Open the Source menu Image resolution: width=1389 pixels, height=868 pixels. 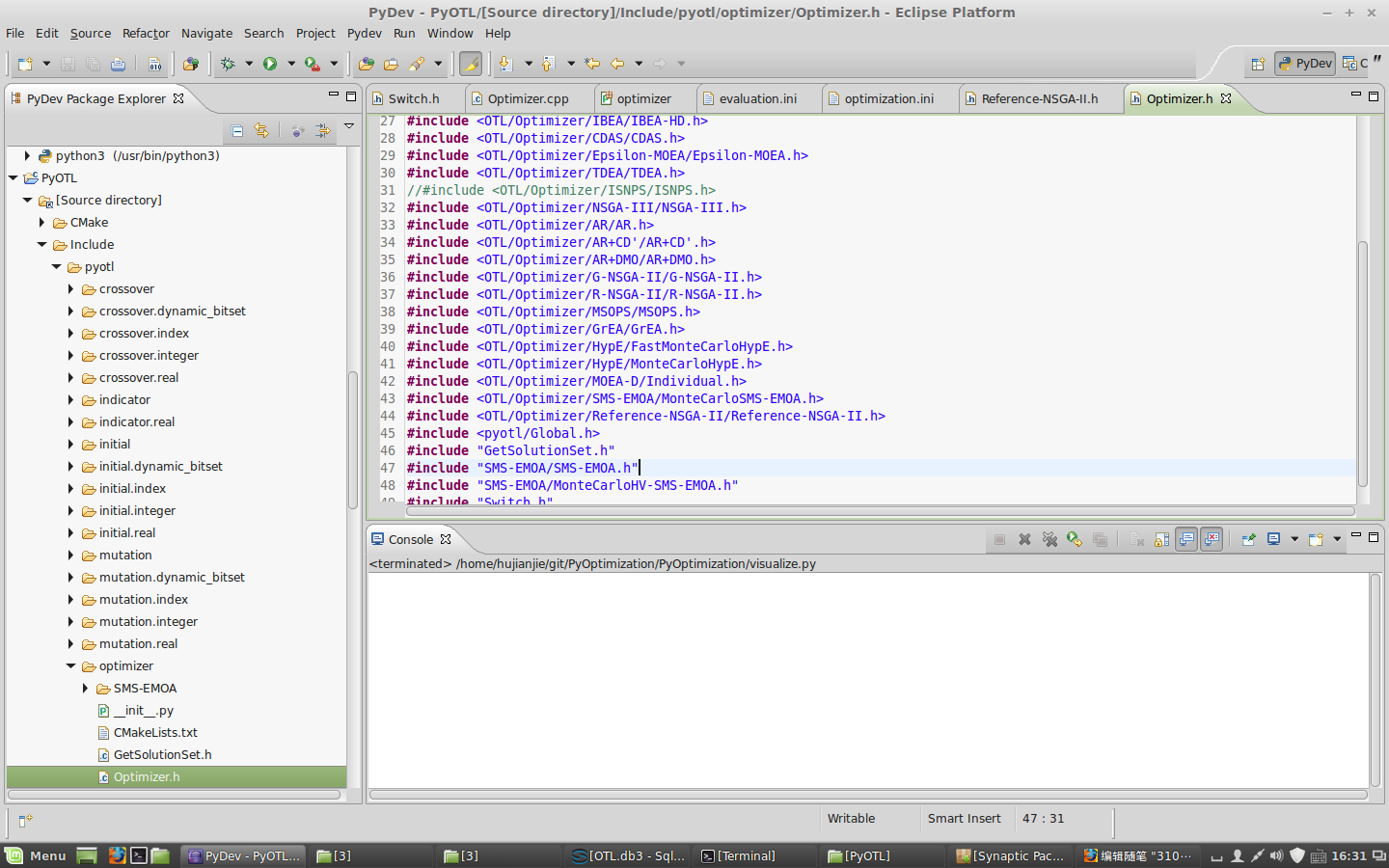click(x=91, y=33)
